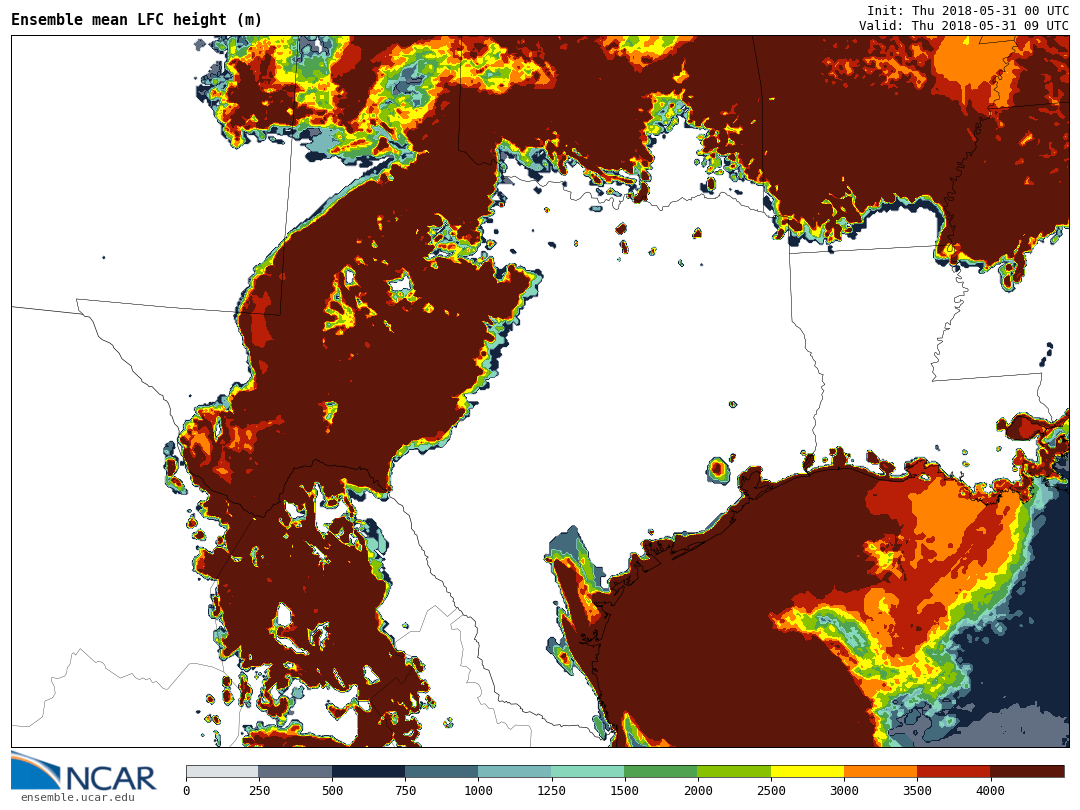Click the 'Ensemble mean LFC height (m)' title
The height and width of the screenshot is (810, 1080).
pyautogui.click(x=137, y=20)
